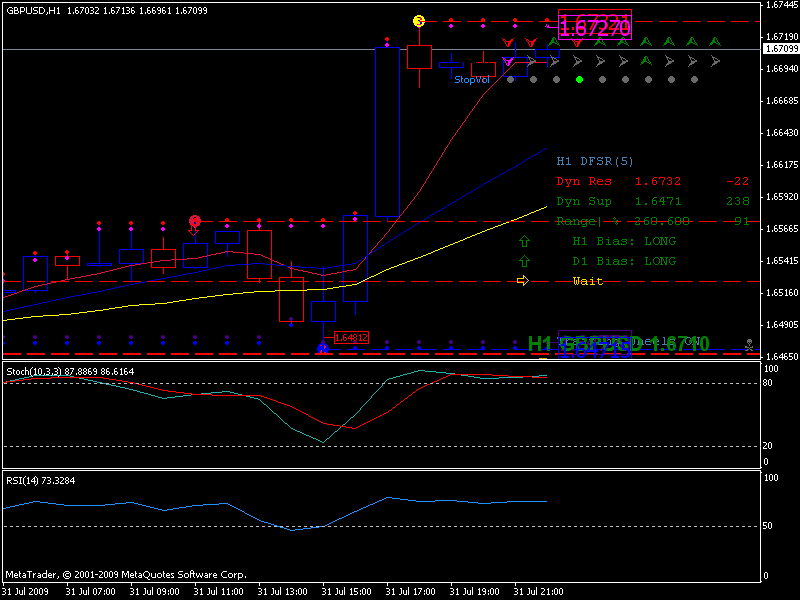Viewport: 800px width, 600px height.
Task: Click the GBPUSD,H1 chart title text
Action: point(30,11)
